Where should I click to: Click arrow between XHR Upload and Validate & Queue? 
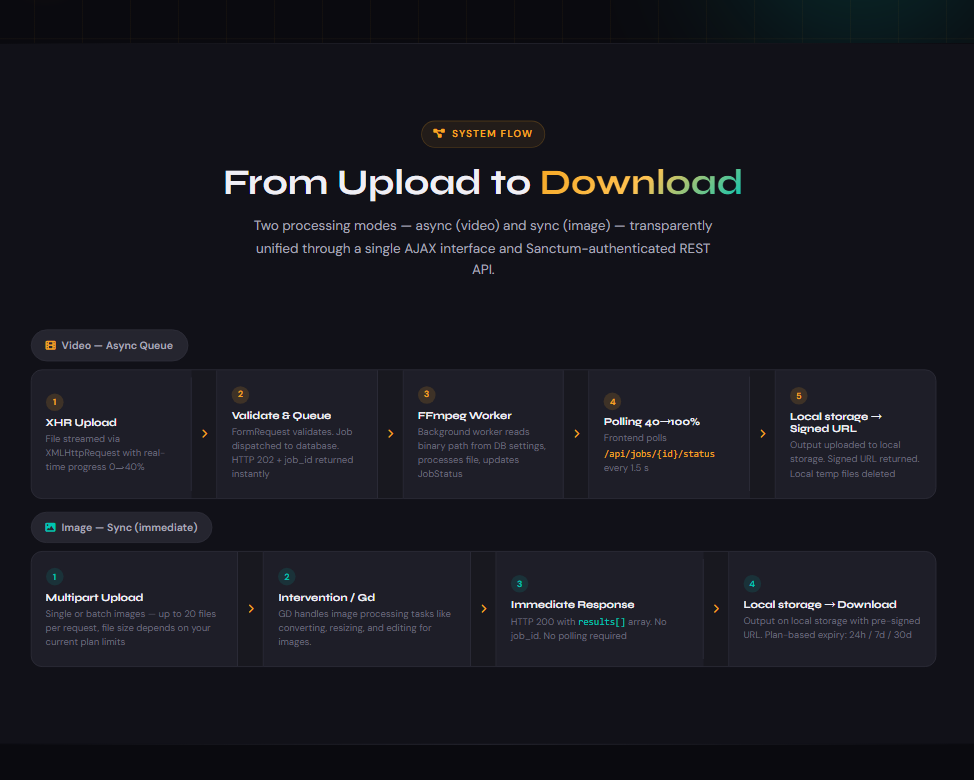tap(204, 434)
